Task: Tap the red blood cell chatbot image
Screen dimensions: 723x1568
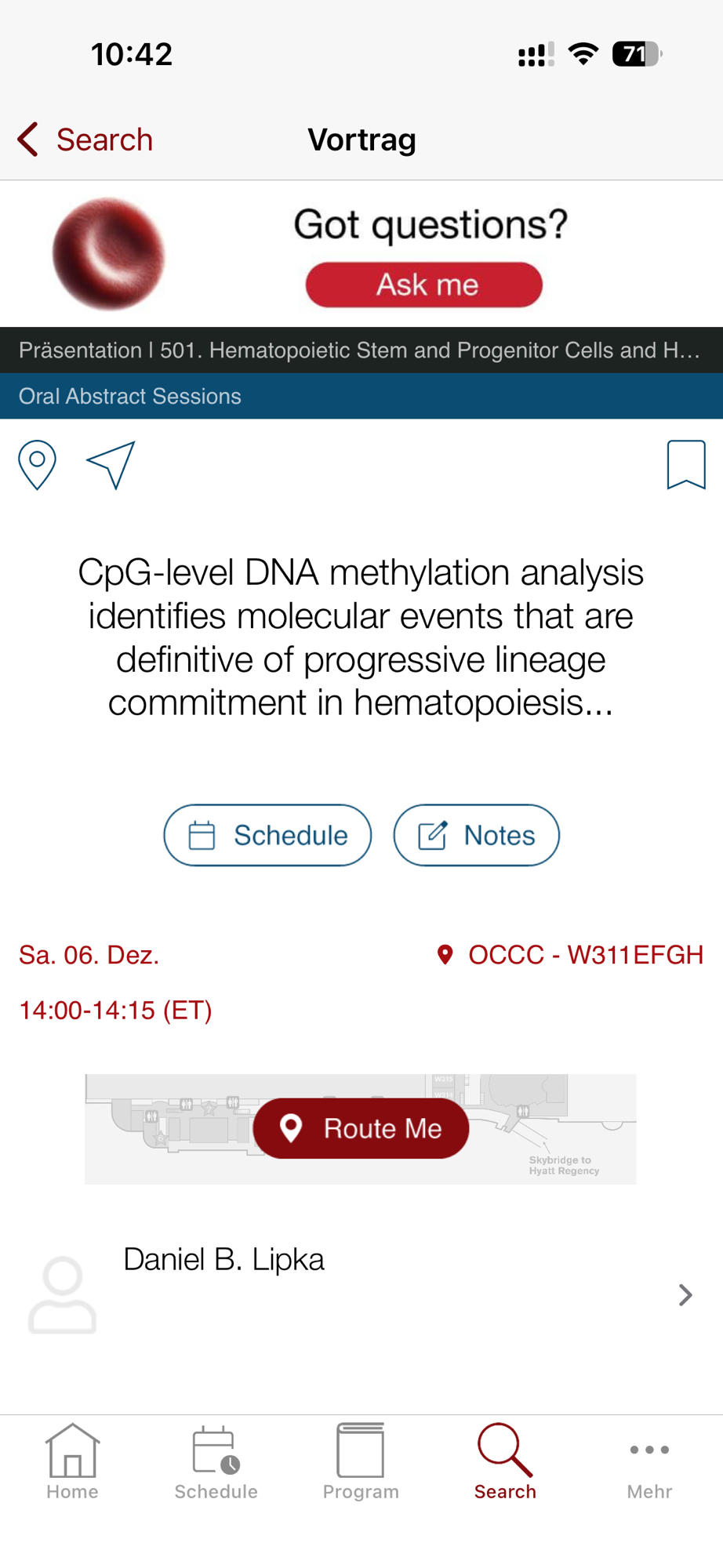Action: pyautogui.click(x=108, y=254)
